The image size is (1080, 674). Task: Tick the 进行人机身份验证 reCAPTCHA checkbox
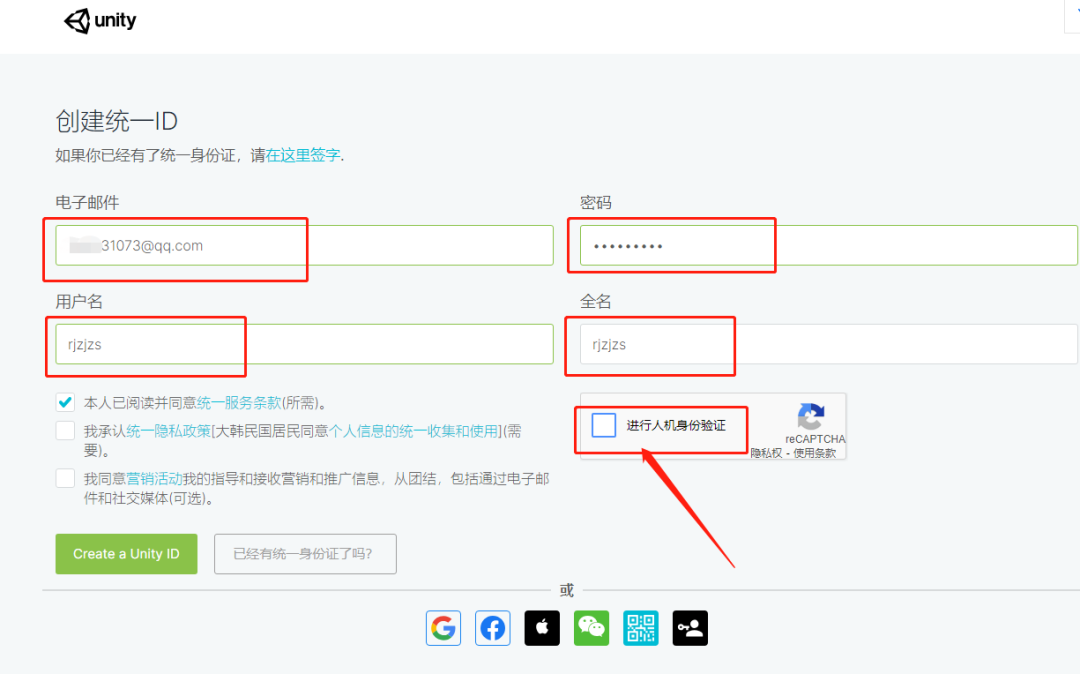604,425
